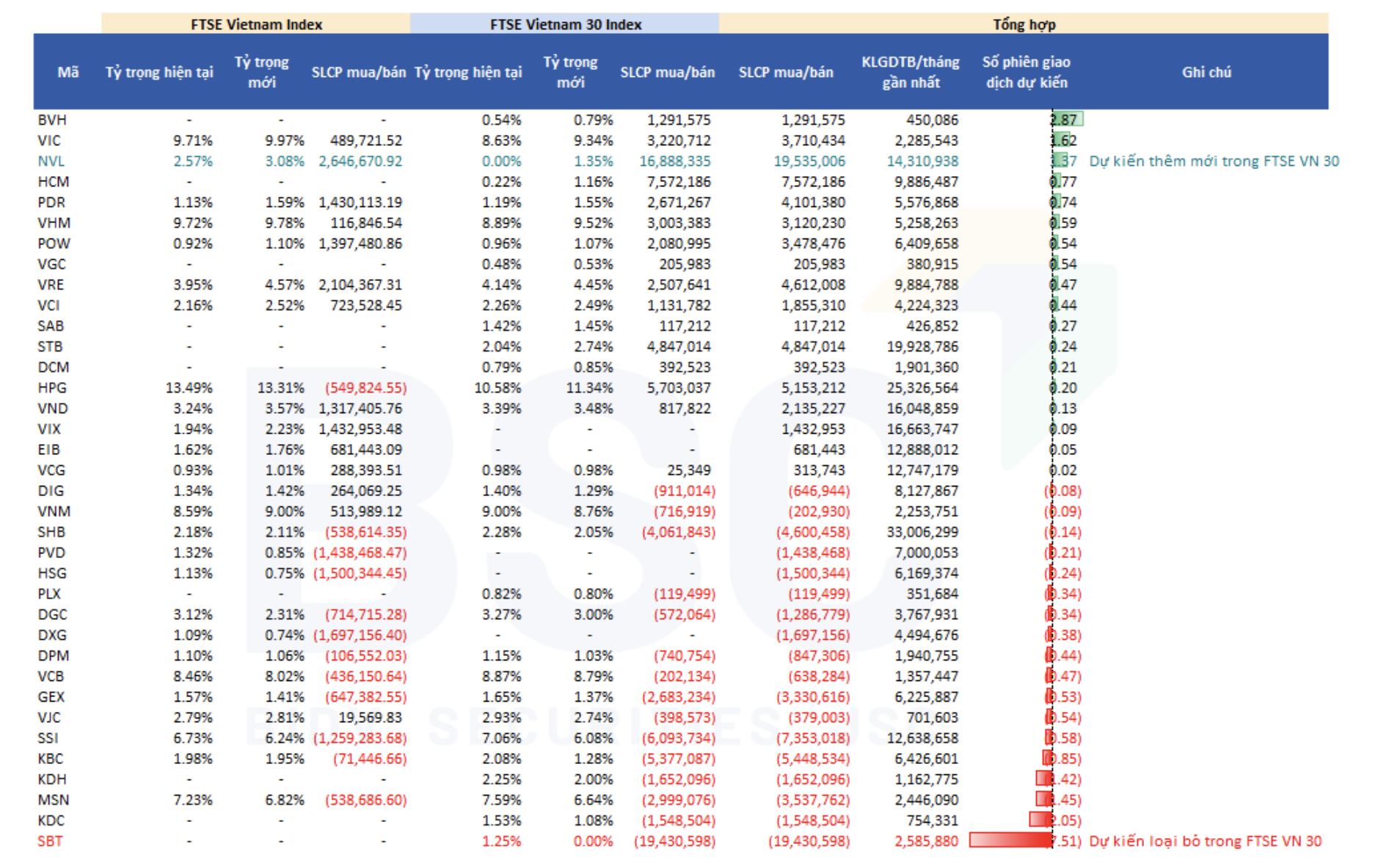Open the note 'Dự kiến thêm mới trong FTSE VN 30'
Image resolution: width=1400 pixels, height=866 pixels.
click(x=1214, y=161)
